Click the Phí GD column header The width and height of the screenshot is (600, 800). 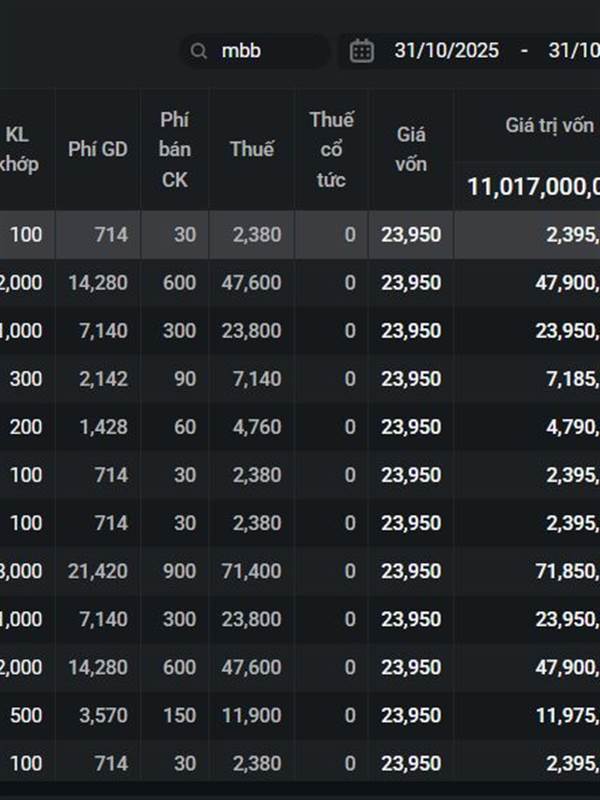[x=98, y=150]
